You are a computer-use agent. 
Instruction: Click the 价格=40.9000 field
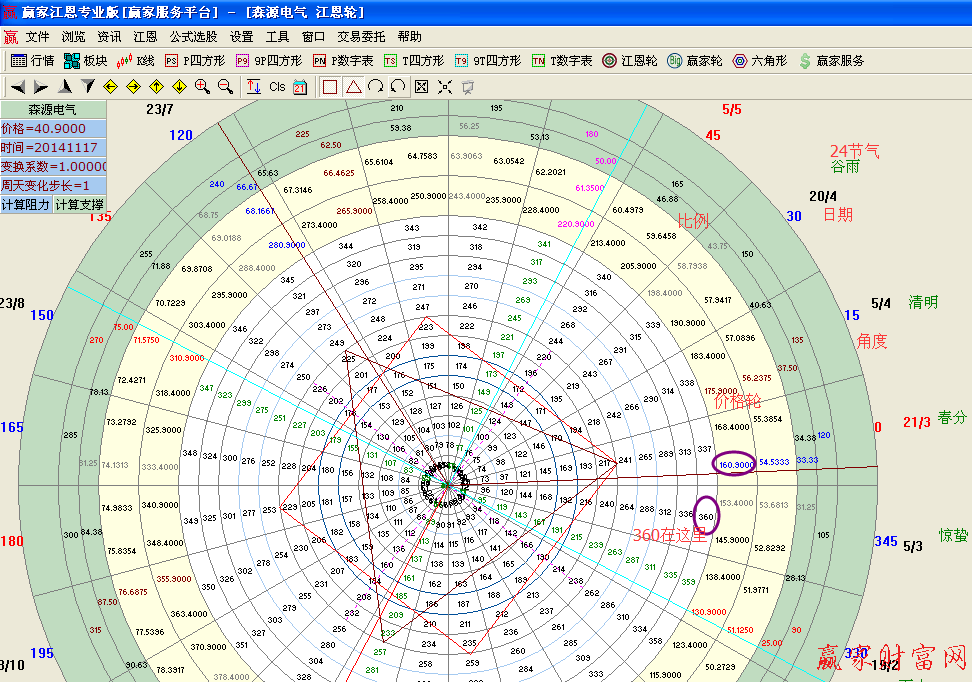tap(52, 129)
